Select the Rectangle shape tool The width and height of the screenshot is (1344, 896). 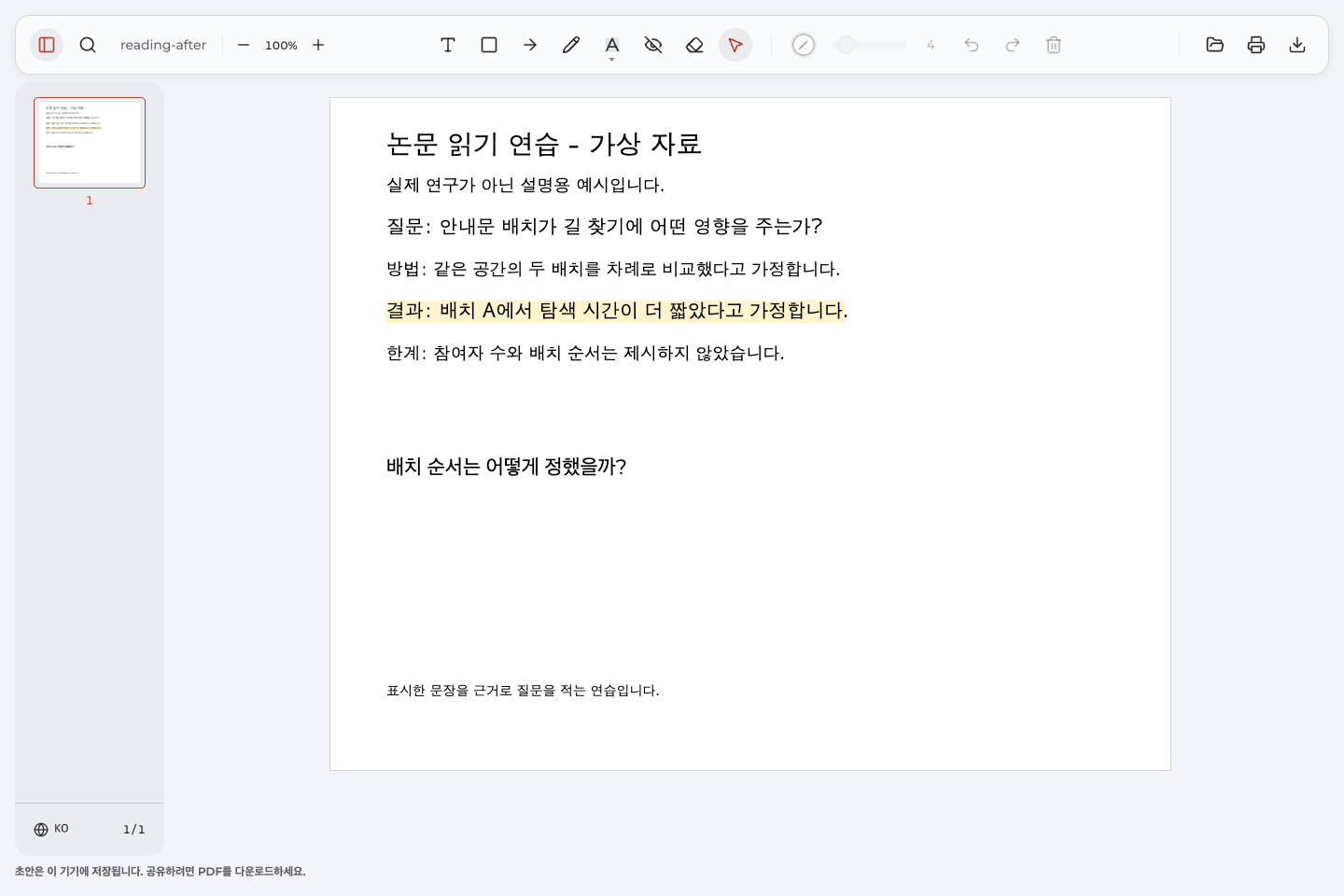point(489,45)
